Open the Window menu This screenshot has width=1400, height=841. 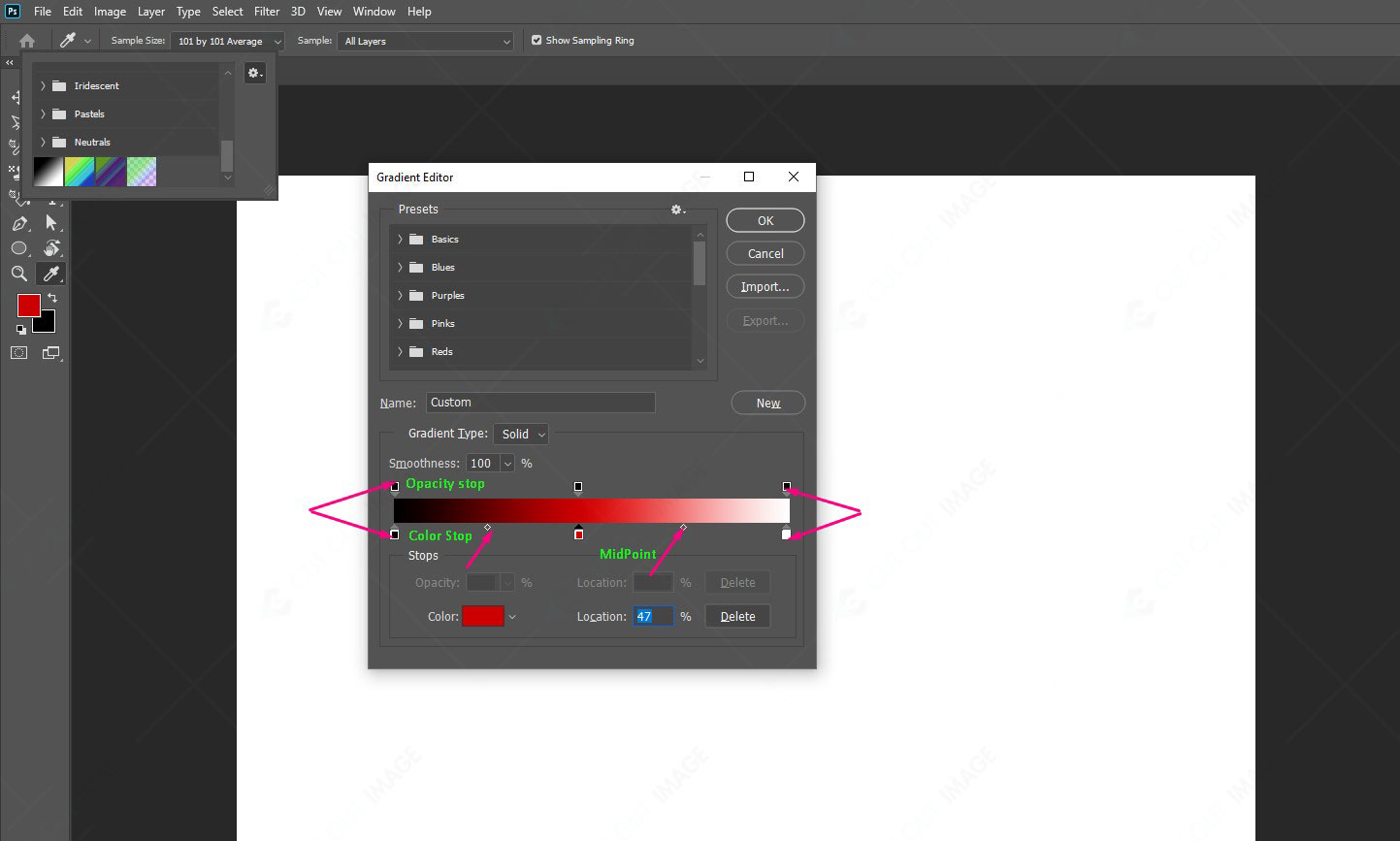374,12
